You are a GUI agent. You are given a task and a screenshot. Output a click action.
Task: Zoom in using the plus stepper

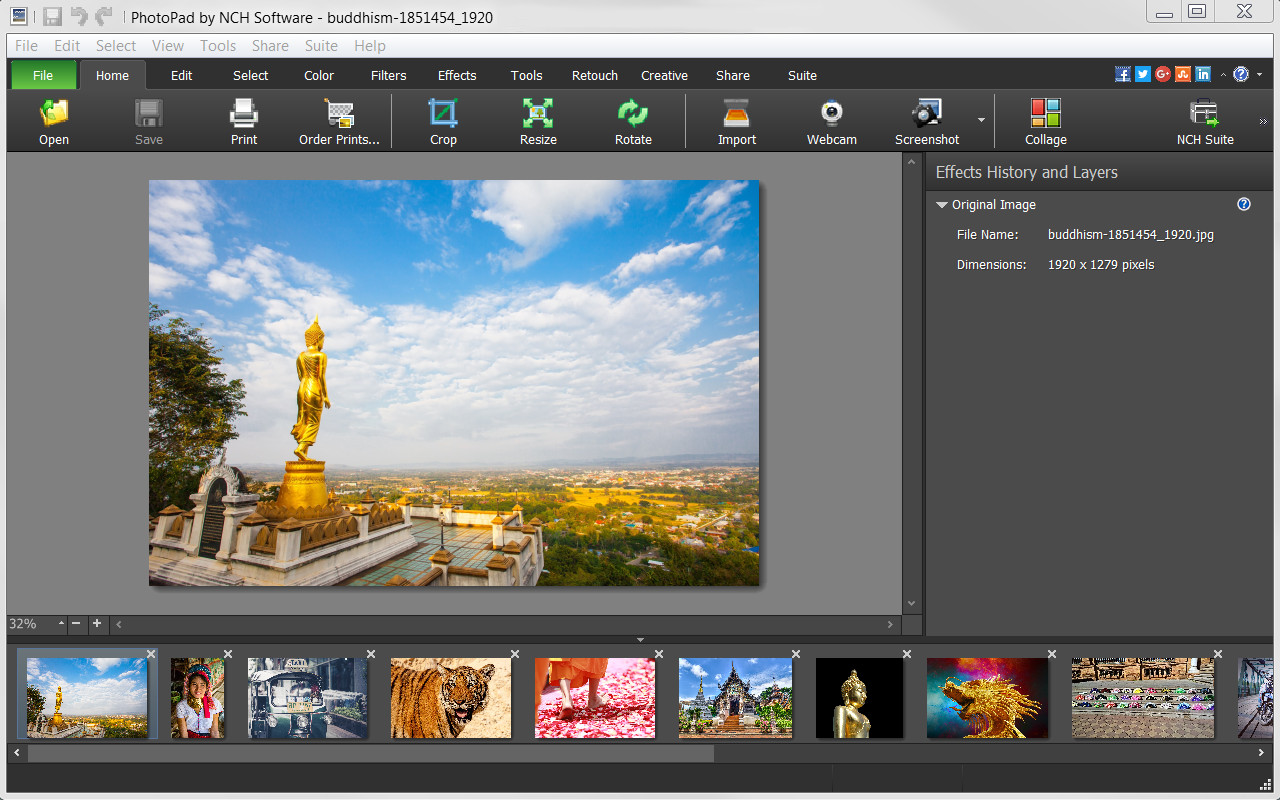(x=96, y=624)
